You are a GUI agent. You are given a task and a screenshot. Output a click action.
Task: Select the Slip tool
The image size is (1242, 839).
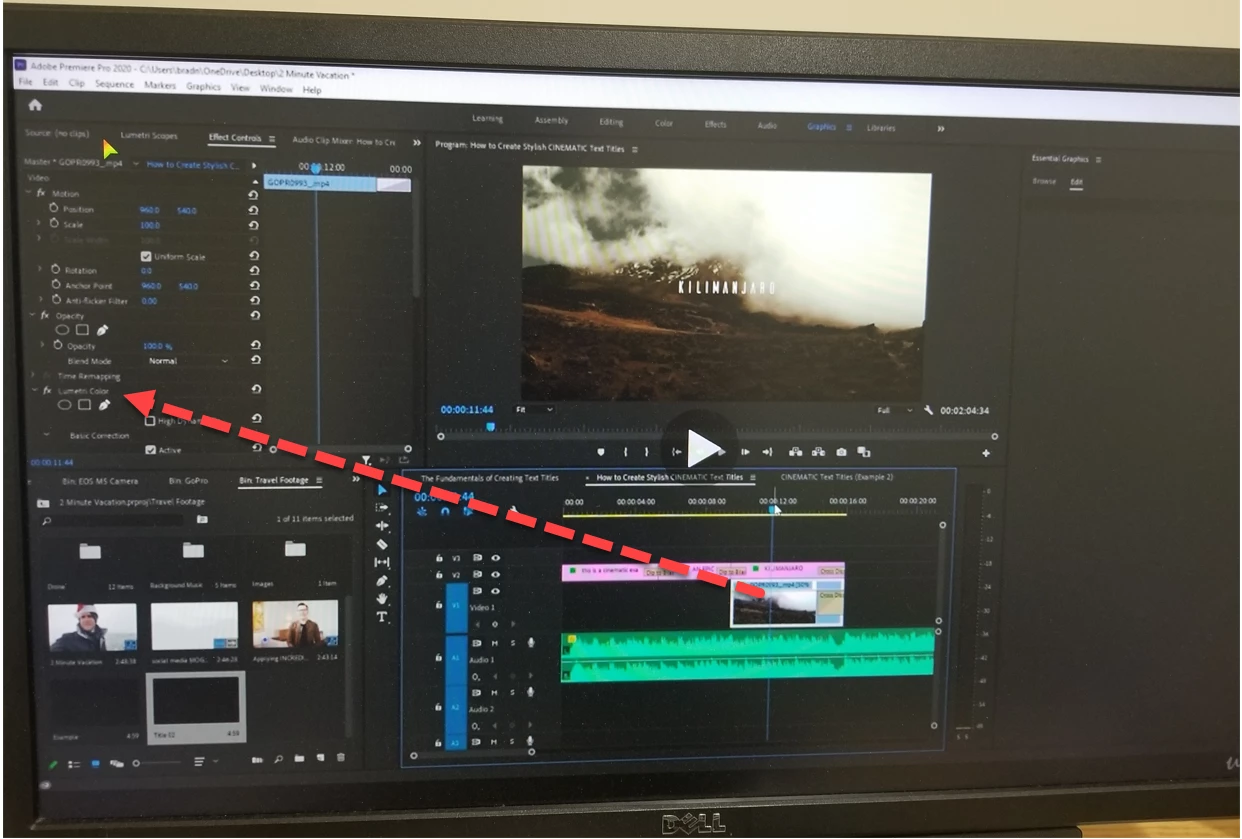(381, 562)
